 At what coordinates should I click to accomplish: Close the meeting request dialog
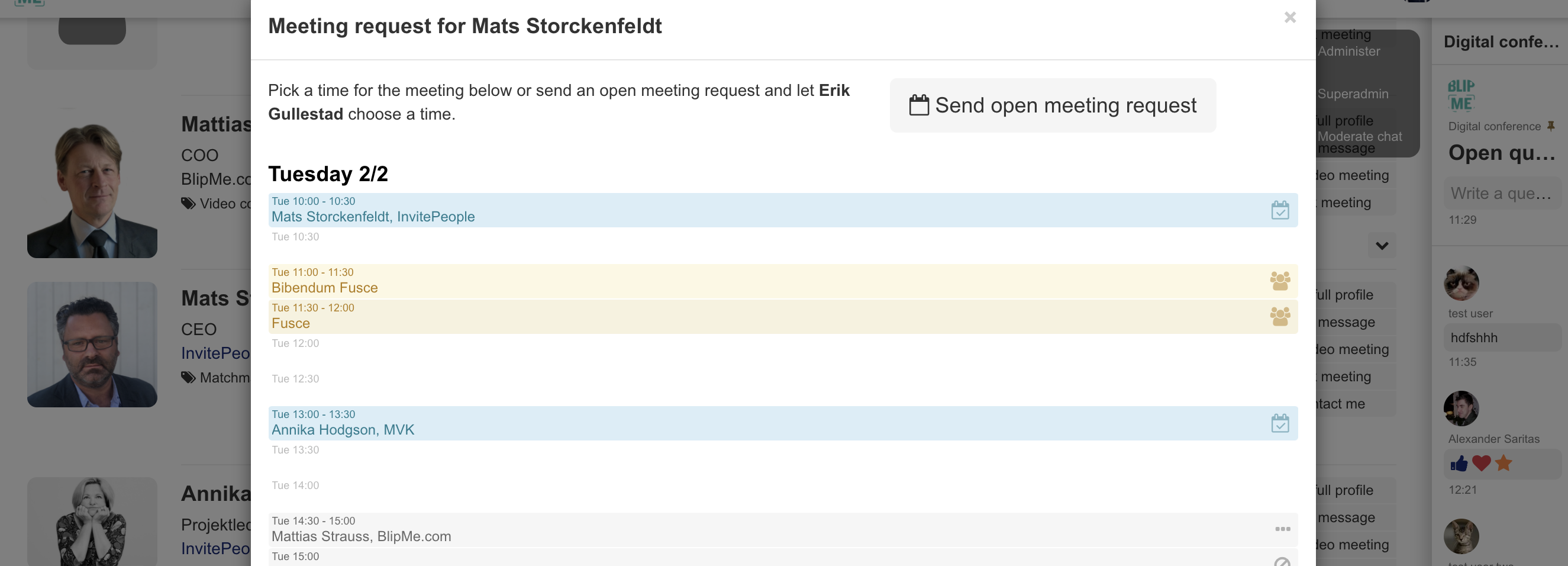click(x=1290, y=18)
